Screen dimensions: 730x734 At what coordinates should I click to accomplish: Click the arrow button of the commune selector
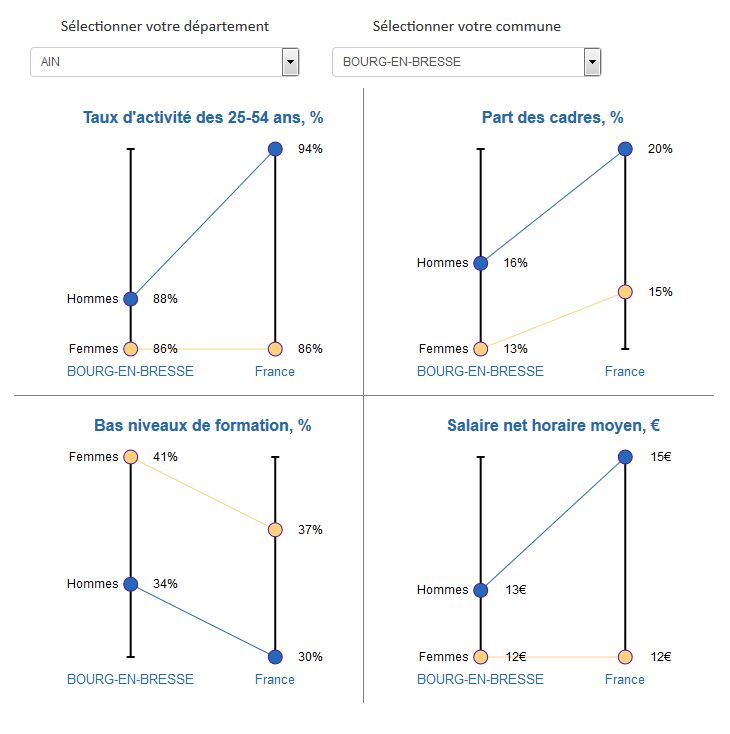tap(592, 62)
